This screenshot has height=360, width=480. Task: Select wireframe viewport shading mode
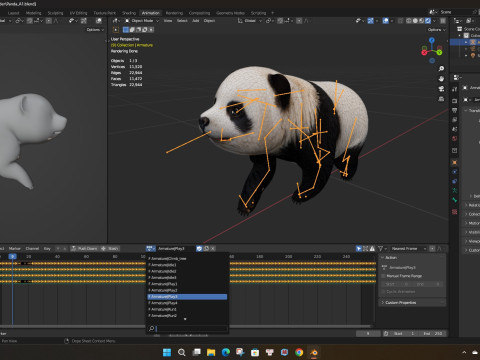(409, 21)
